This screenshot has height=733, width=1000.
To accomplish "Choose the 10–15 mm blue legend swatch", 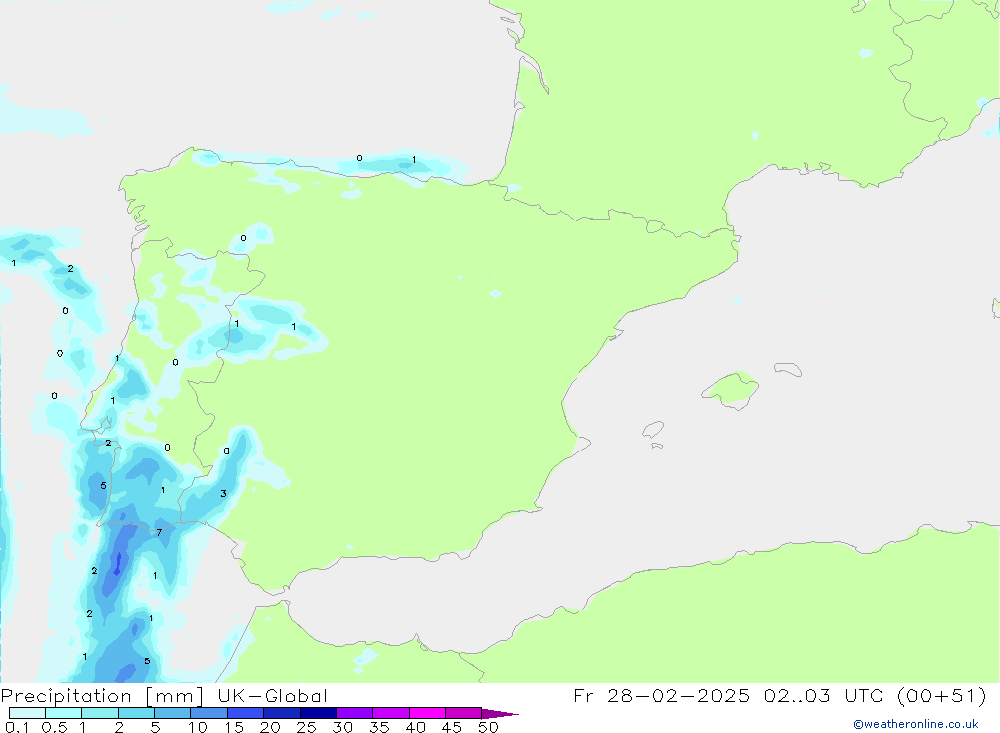I will tap(209, 713).
